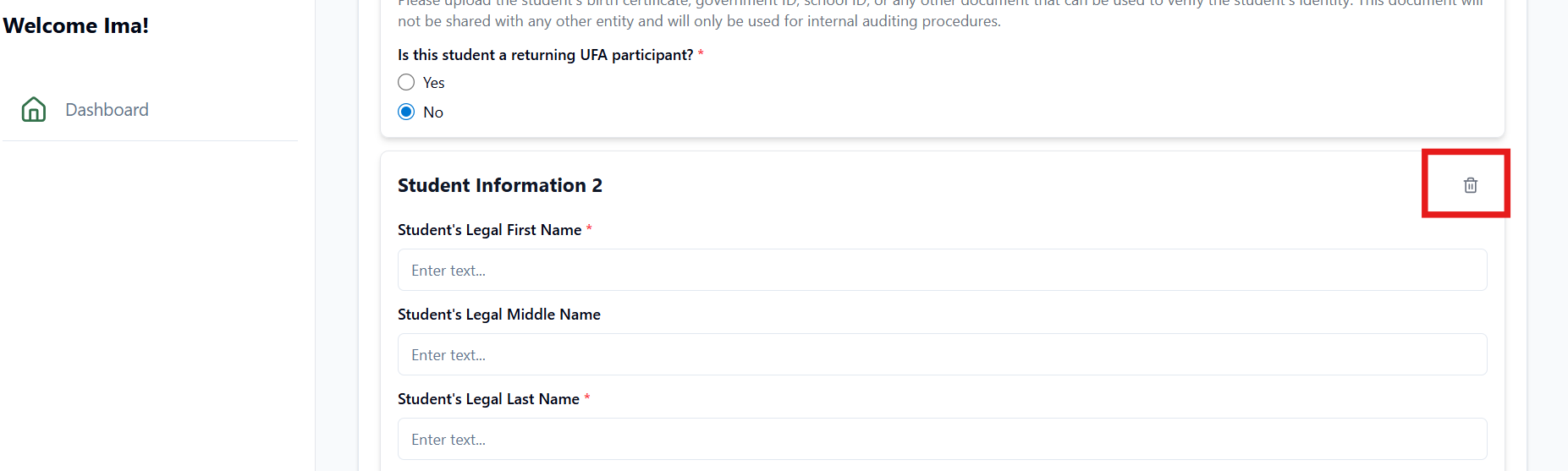Image resolution: width=1568 pixels, height=471 pixels.
Task: Open the Dashboard sidebar link
Action: pyautogui.click(x=107, y=110)
